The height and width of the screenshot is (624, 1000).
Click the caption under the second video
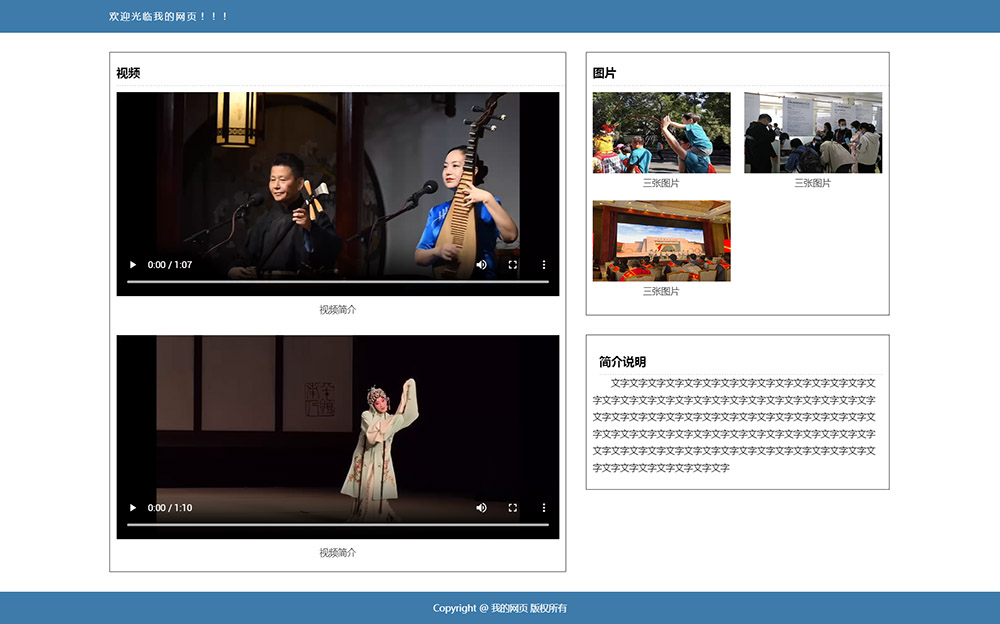[x=337, y=553]
